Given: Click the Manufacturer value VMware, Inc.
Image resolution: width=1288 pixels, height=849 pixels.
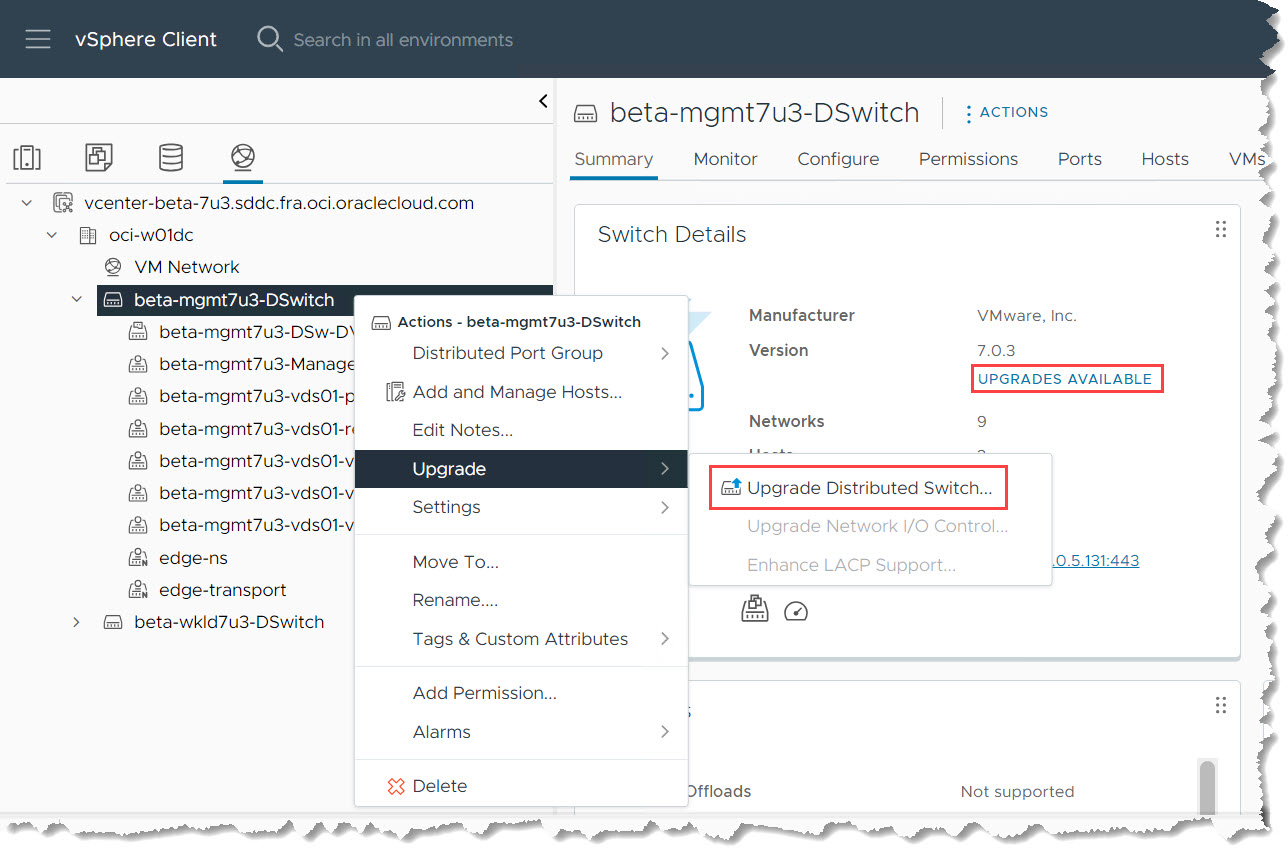Looking at the screenshot, I should point(1027,315).
